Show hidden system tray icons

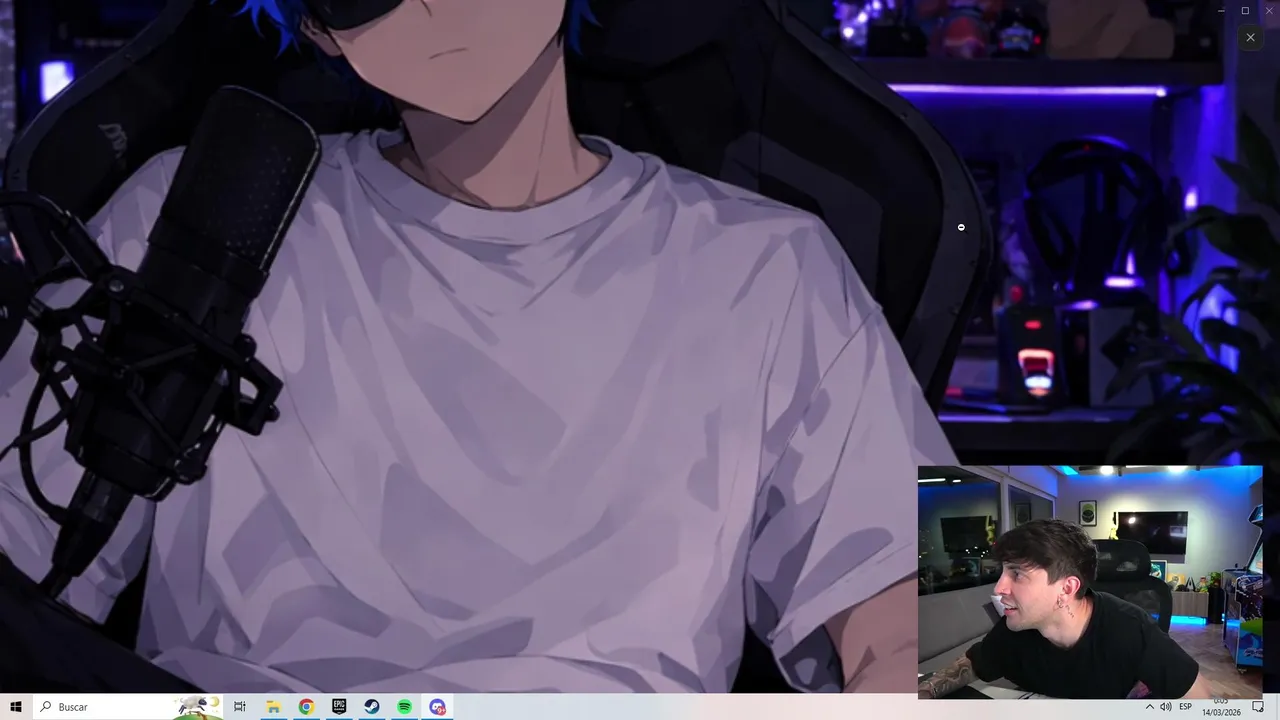coord(1149,707)
